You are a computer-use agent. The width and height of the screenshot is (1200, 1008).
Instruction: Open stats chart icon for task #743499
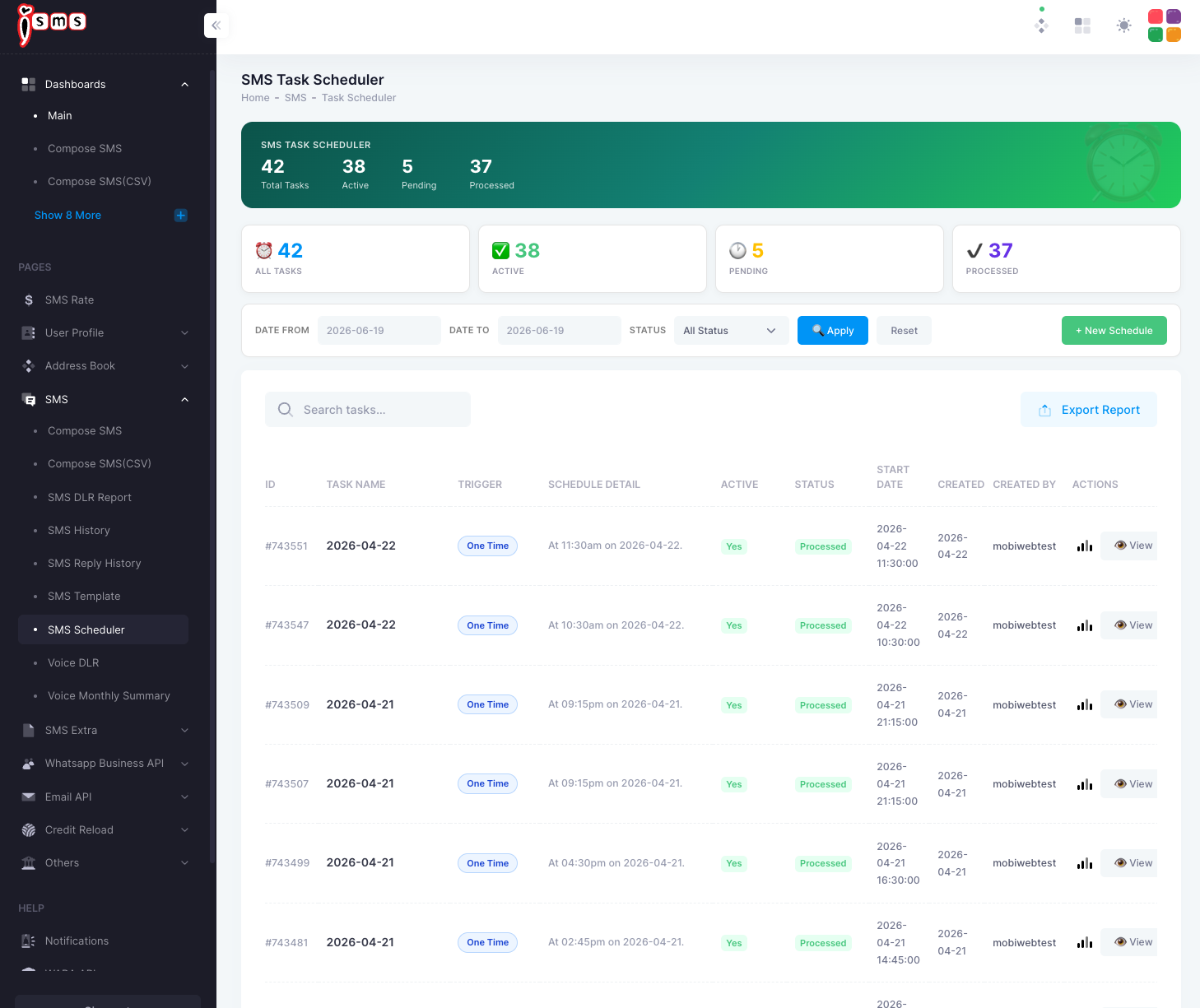coord(1085,863)
